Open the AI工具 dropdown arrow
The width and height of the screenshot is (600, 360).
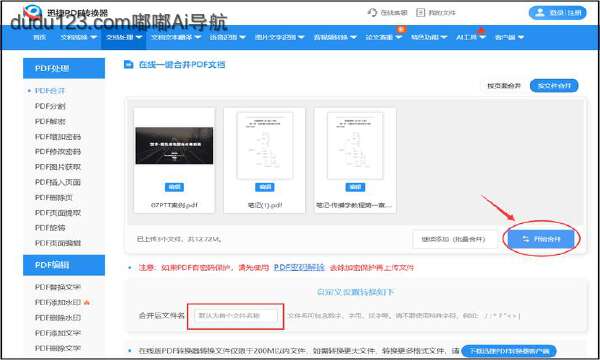coord(482,37)
